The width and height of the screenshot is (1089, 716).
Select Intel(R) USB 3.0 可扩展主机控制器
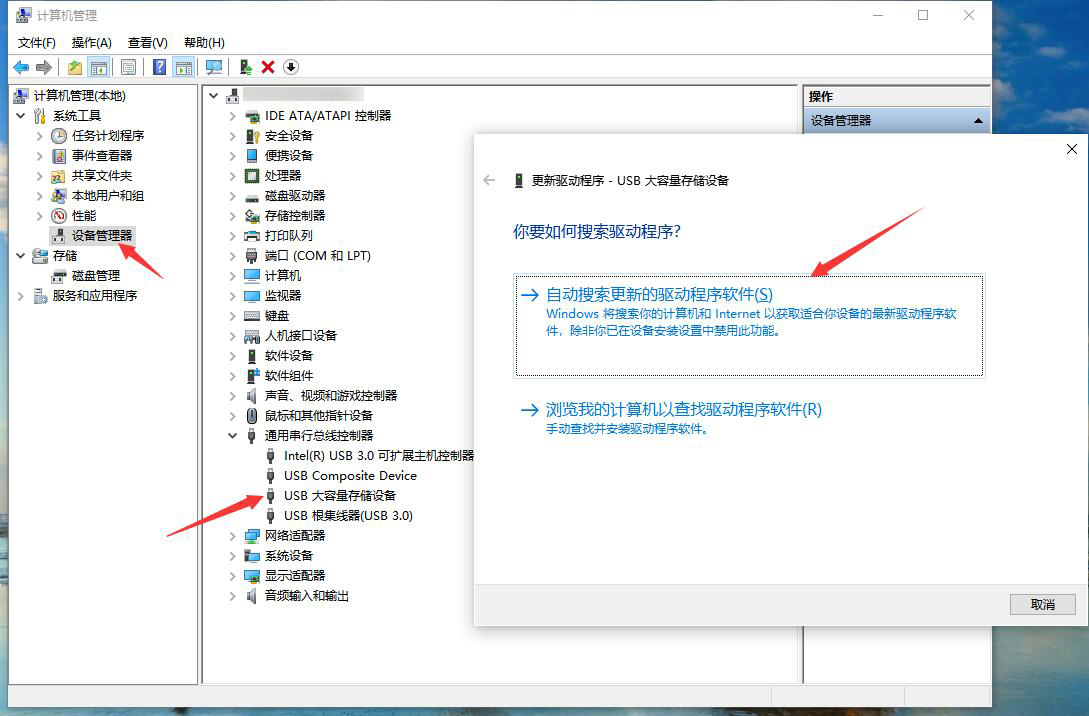(379, 456)
